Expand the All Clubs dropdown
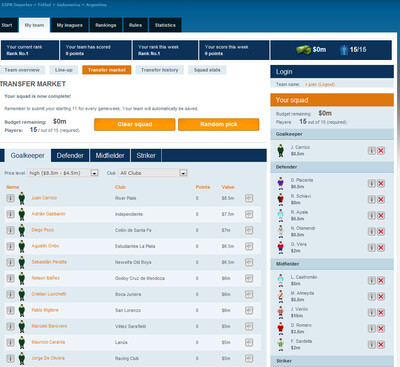The width and height of the screenshot is (400, 367). click(153, 173)
